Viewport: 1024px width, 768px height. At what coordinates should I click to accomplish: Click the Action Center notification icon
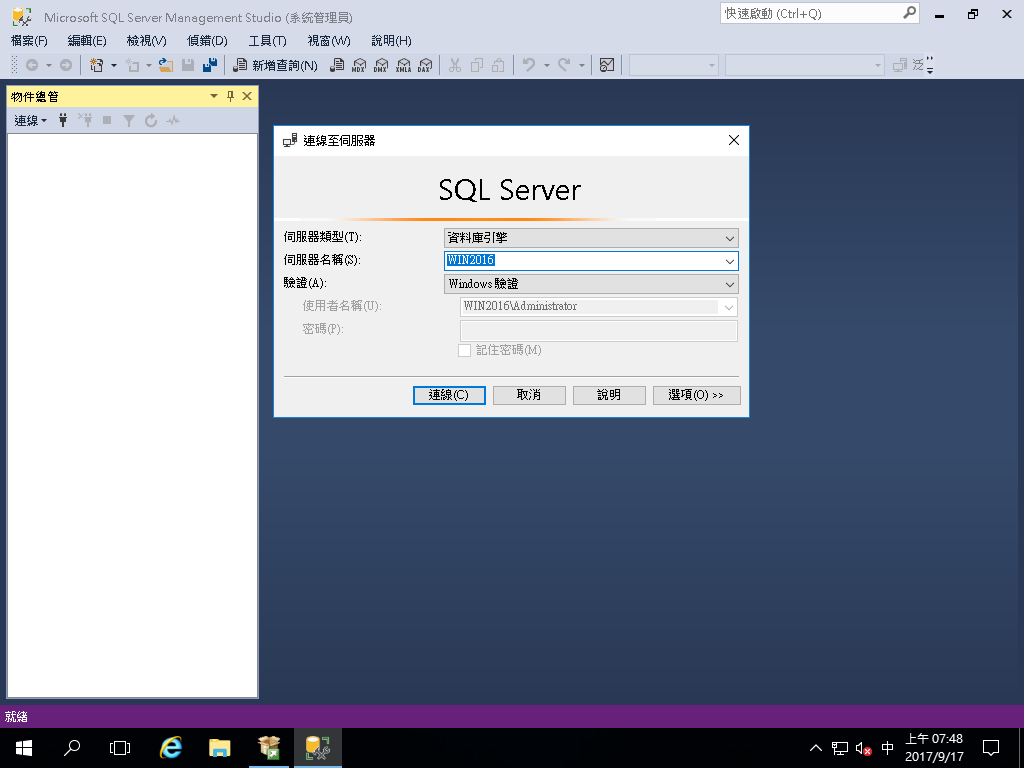(991, 748)
